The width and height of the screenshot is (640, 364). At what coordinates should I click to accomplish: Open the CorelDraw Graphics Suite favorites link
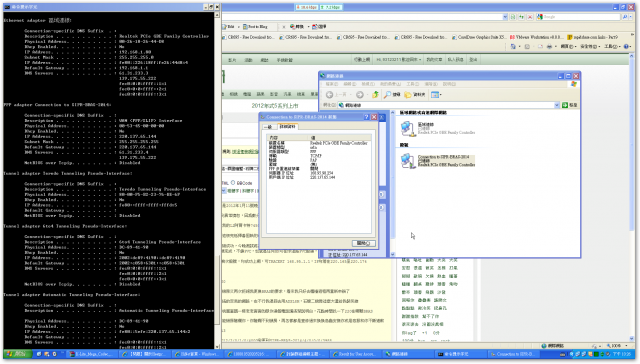(479, 37)
